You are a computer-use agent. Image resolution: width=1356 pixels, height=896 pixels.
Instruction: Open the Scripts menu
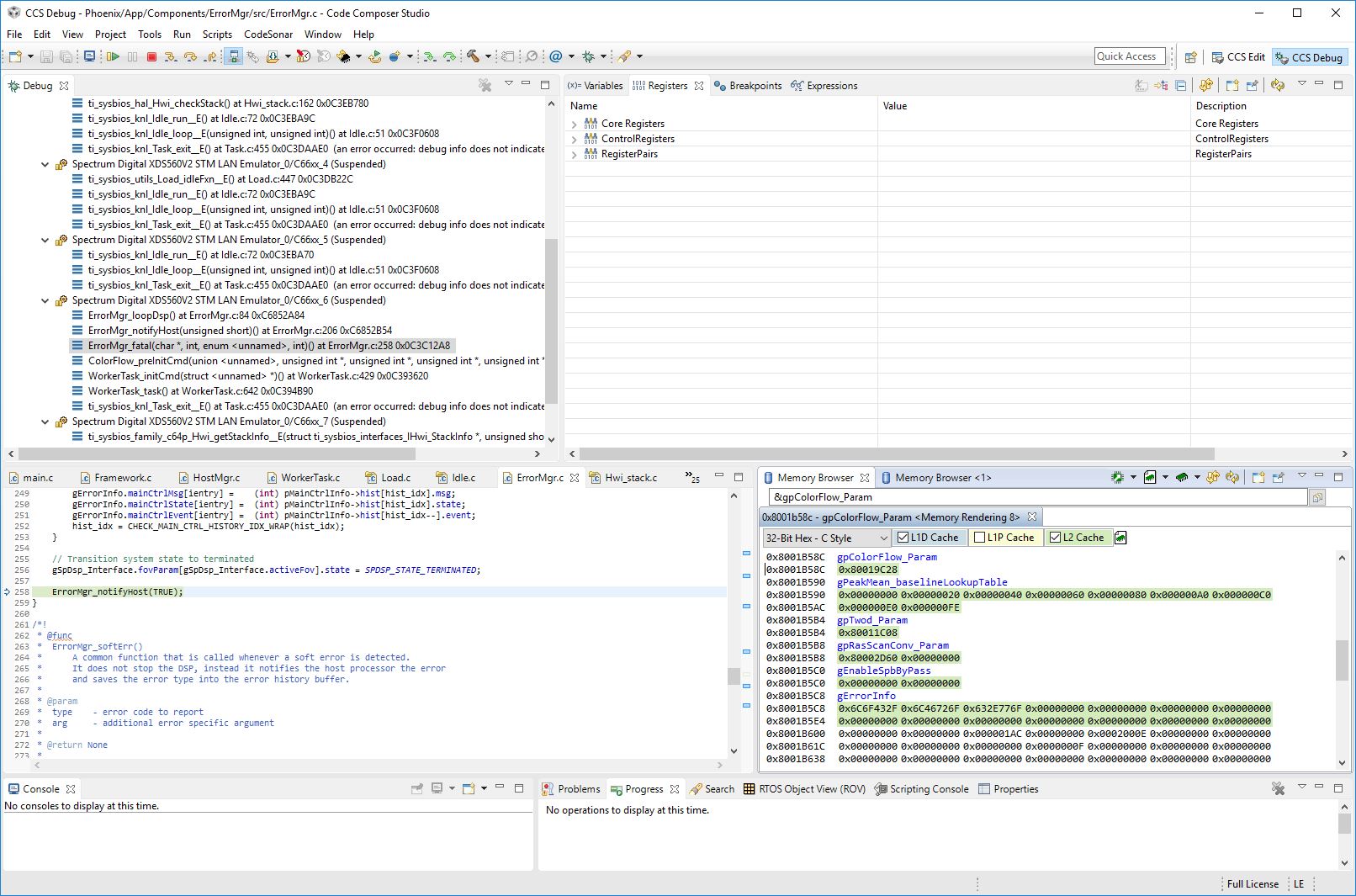click(216, 34)
